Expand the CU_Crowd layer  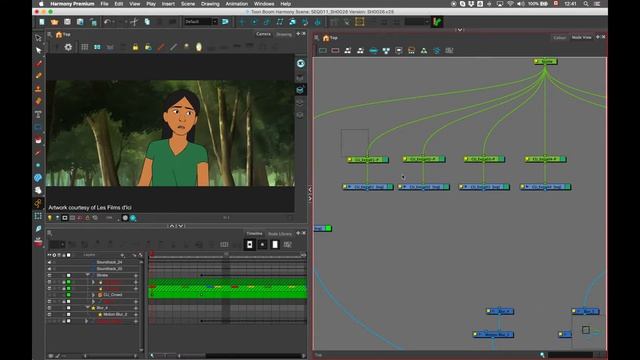[x=93, y=295]
